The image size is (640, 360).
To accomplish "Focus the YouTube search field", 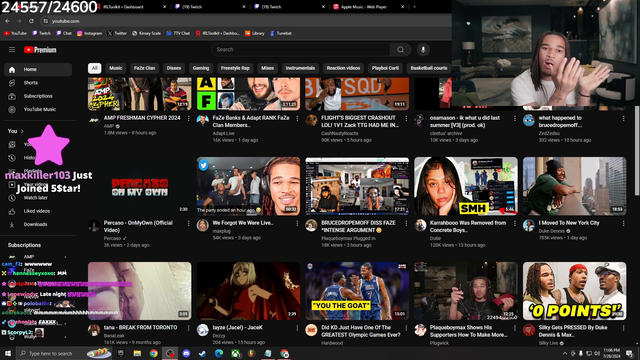I will point(301,50).
